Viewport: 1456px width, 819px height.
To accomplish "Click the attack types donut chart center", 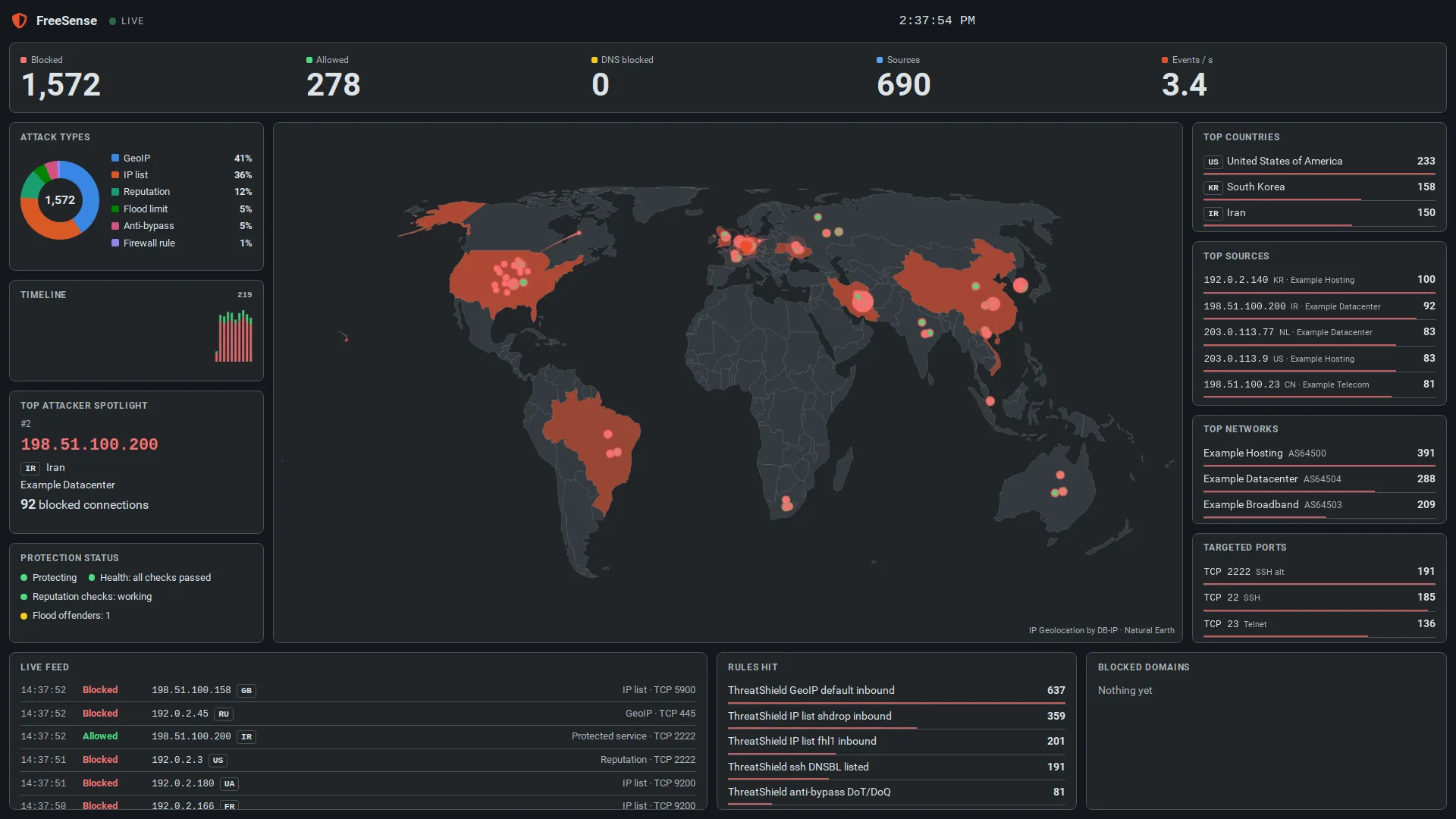I will click(x=60, y=200).
